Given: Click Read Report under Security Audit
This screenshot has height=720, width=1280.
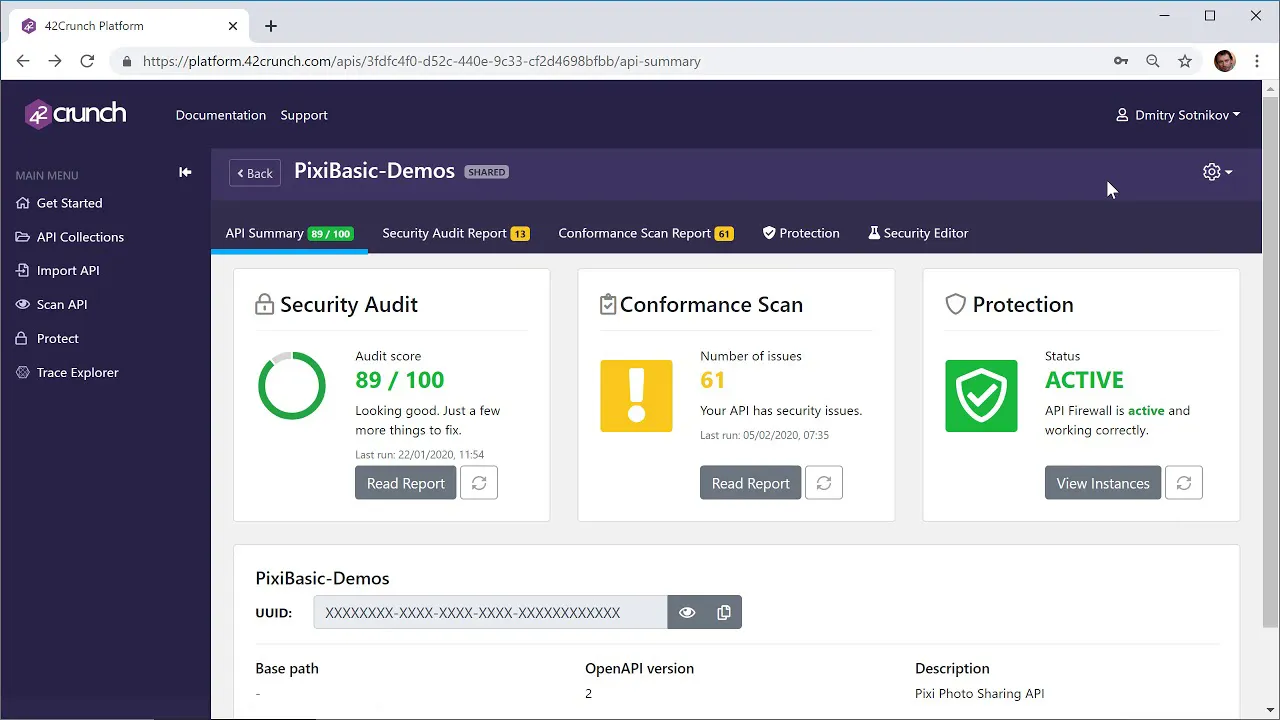Looking at the screenshot, I should tap(405, 483).
